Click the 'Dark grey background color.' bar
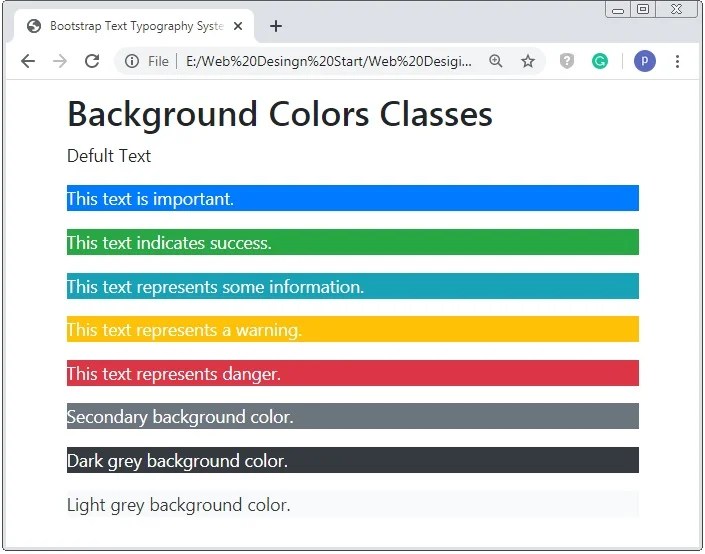The height and width of the screenshot is (554, 705). 352,460
